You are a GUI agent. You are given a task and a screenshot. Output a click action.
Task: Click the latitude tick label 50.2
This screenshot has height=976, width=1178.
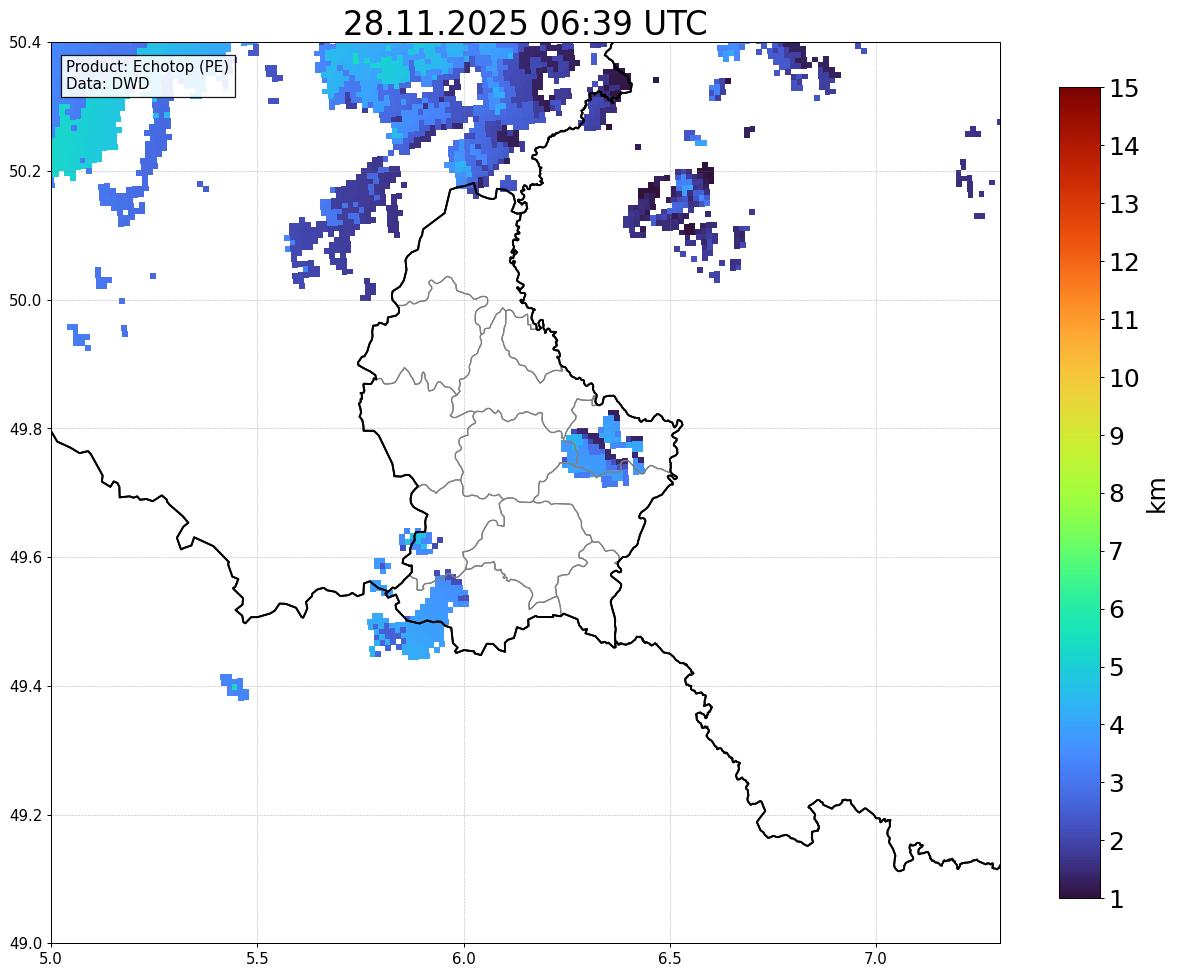(25, 171)
